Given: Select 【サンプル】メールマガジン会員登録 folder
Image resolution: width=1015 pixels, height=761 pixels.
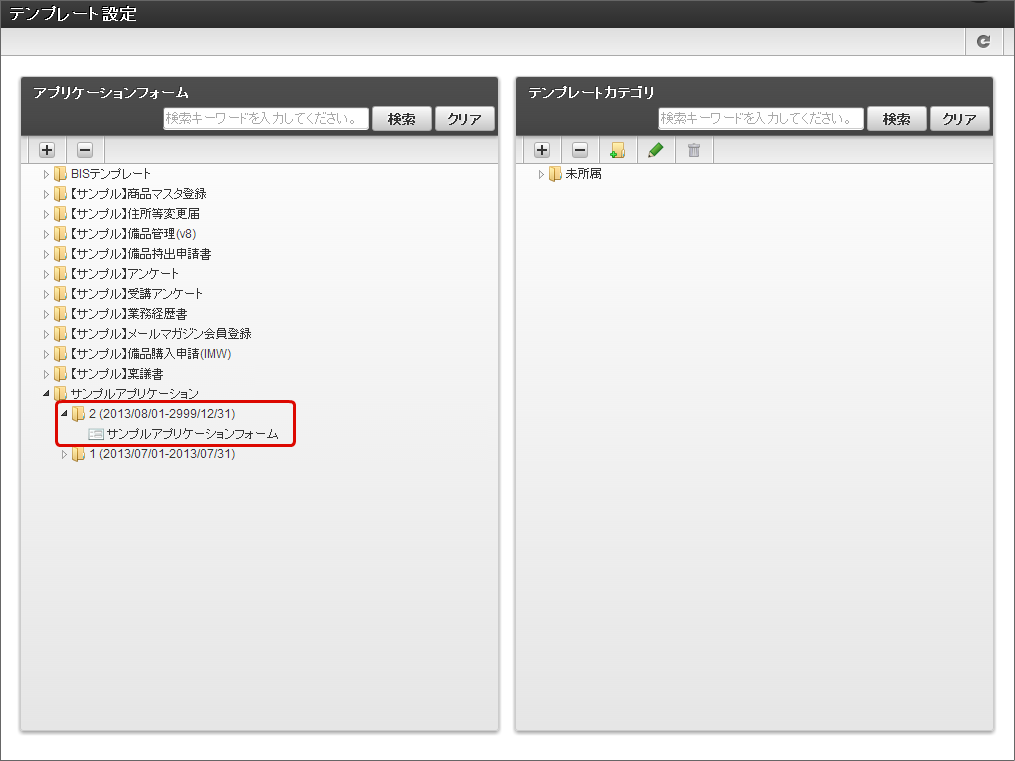Looking at the screenshot, I should coord(160,334).
